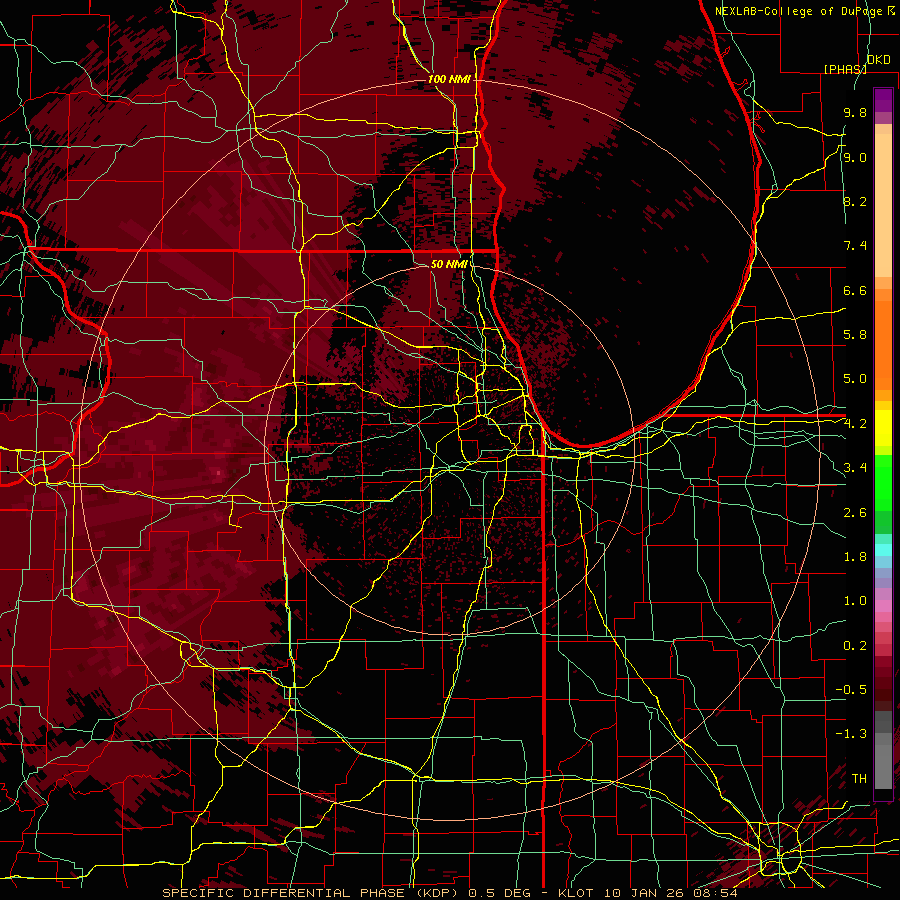Click the [PHAS] colorbar unit label

tap(845, 69)
